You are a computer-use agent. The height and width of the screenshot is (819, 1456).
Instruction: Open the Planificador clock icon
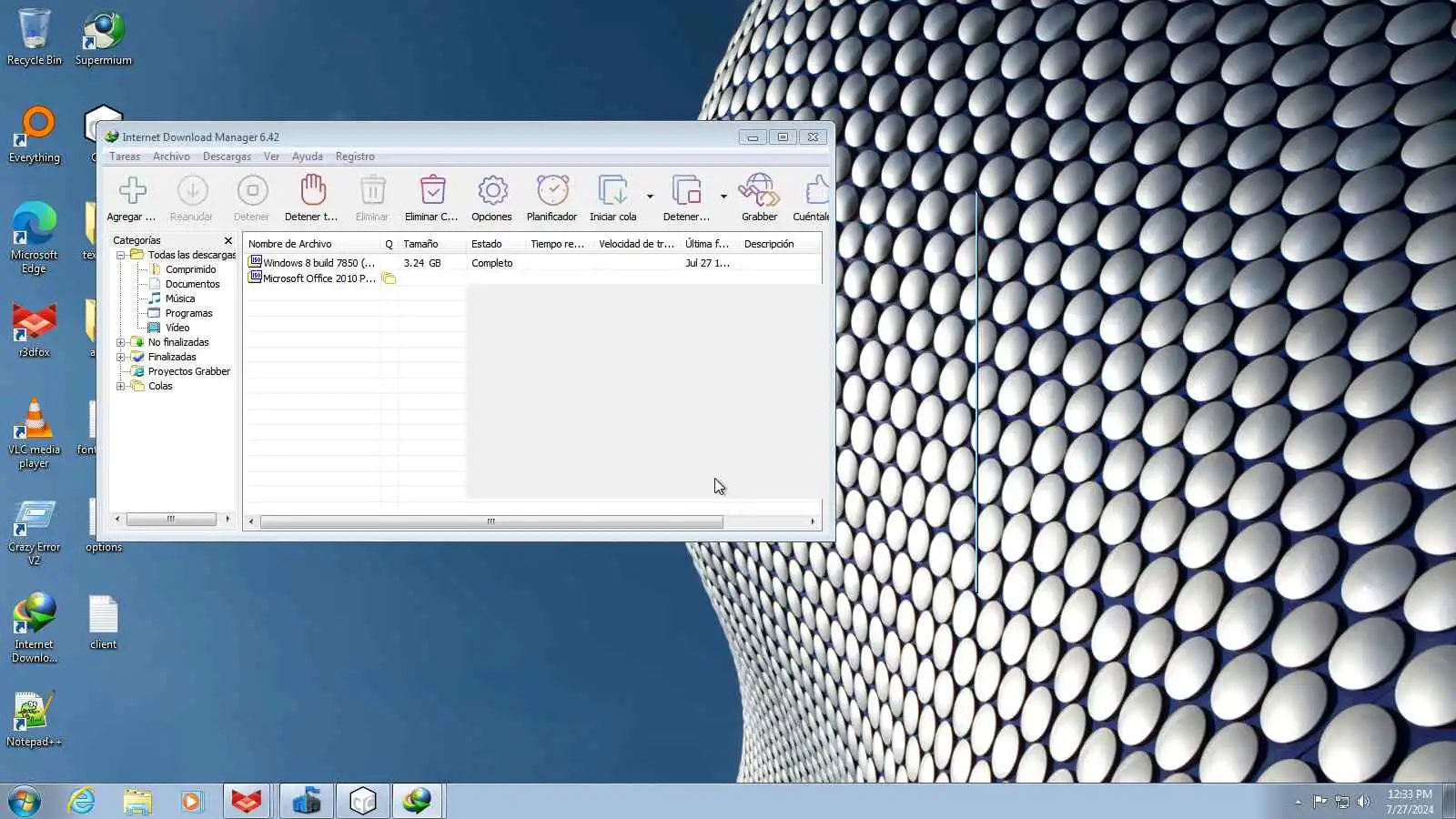point(552,191)
